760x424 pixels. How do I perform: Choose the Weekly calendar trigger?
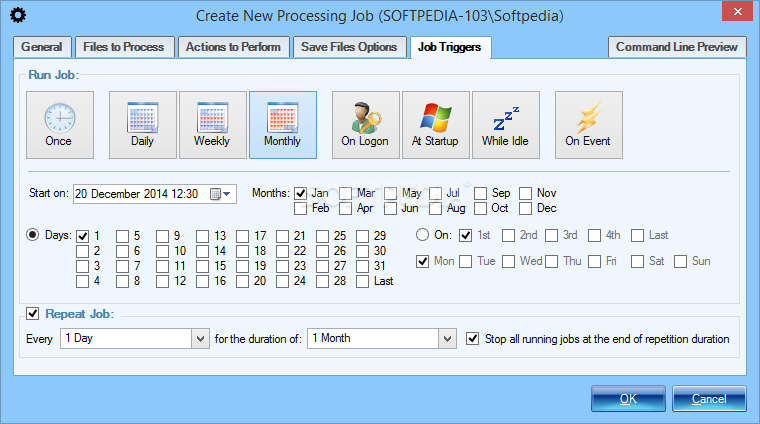coord(213,125)
